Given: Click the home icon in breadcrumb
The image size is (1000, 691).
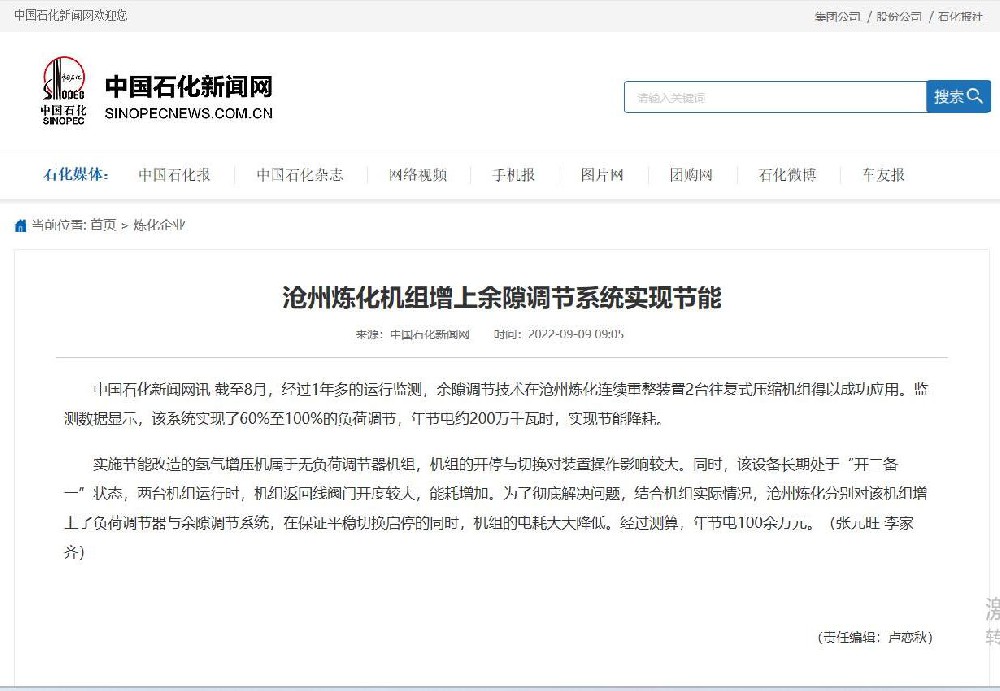Looking at the screenshot, I should [20, 225].
